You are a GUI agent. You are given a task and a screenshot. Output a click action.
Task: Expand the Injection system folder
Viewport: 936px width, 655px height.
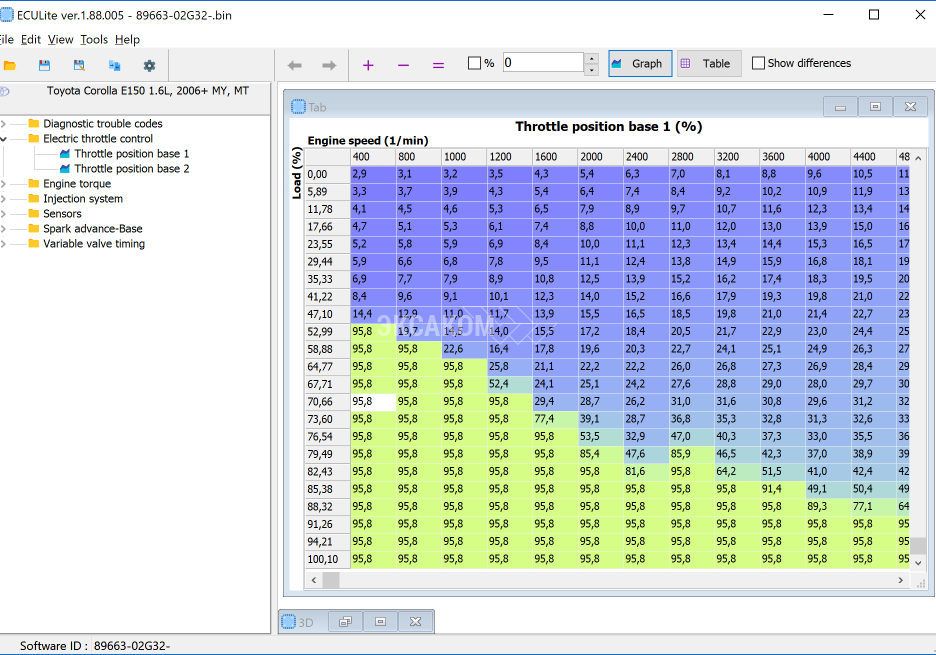(x=4, y=199)
